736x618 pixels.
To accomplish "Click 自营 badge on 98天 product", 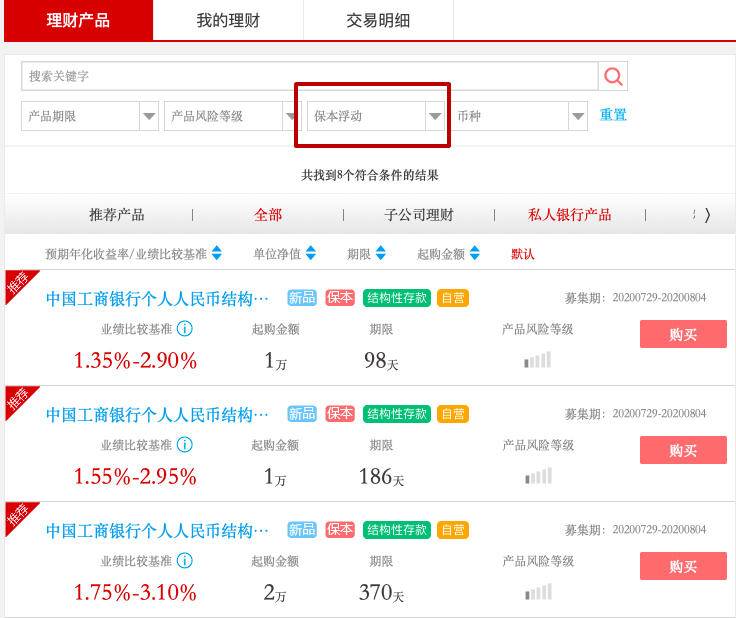I will coord(452,298).
